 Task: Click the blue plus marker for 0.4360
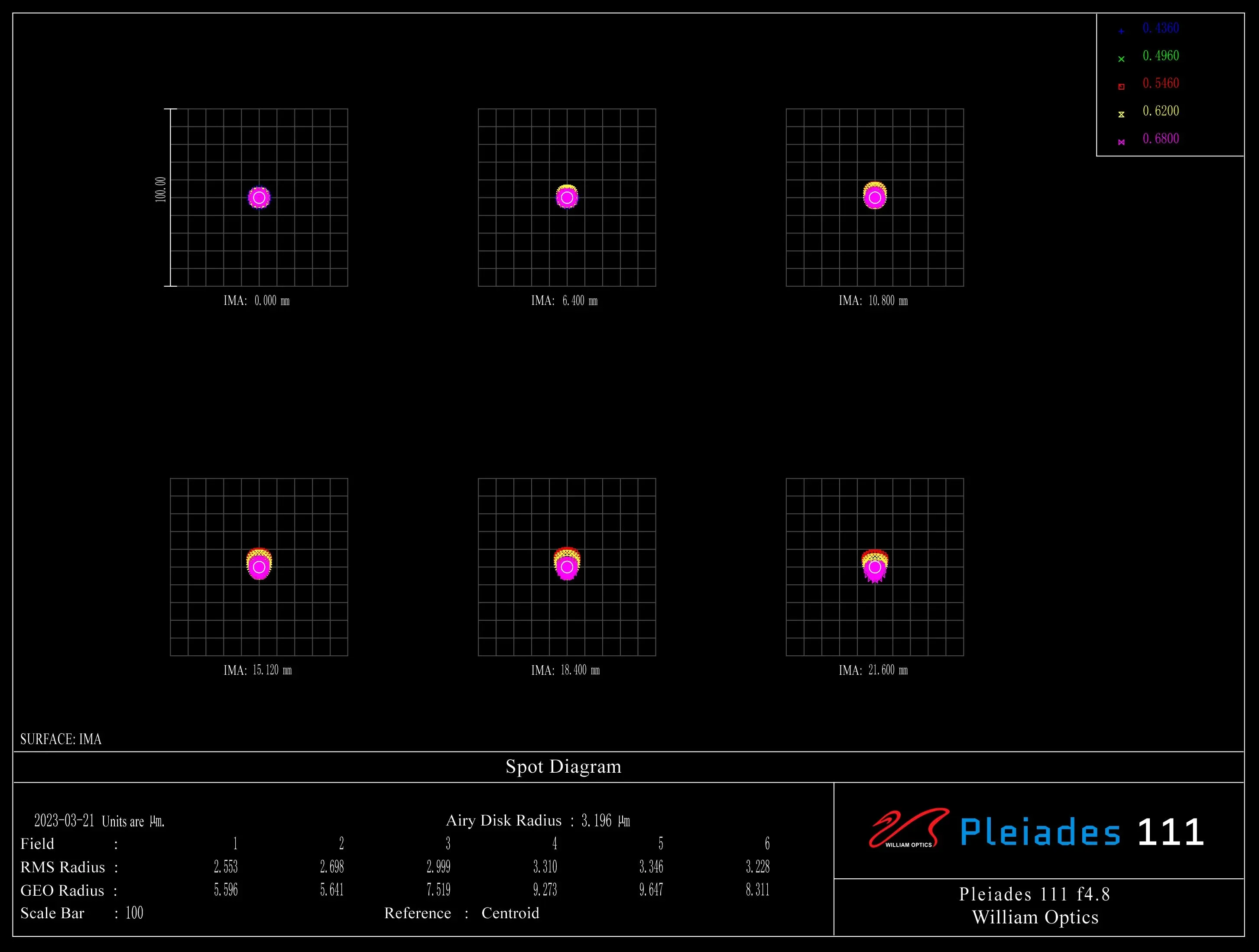(1121, 31)
